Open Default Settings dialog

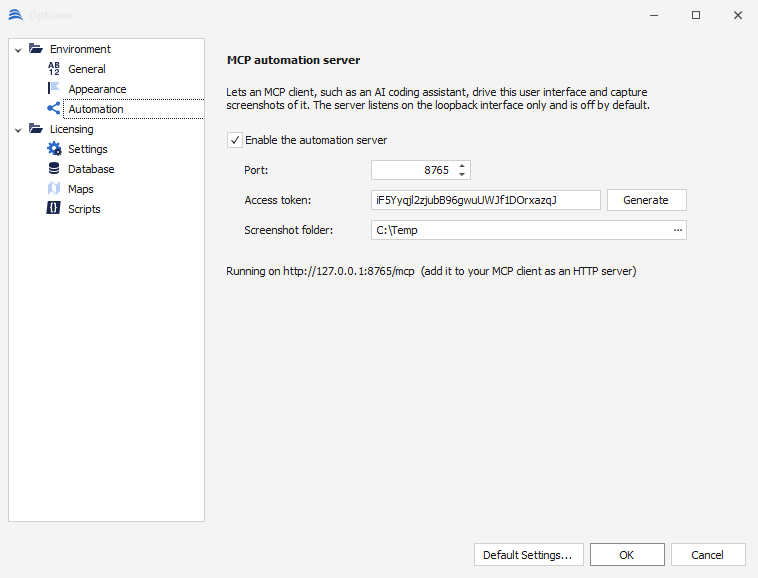tap(528, 555)
